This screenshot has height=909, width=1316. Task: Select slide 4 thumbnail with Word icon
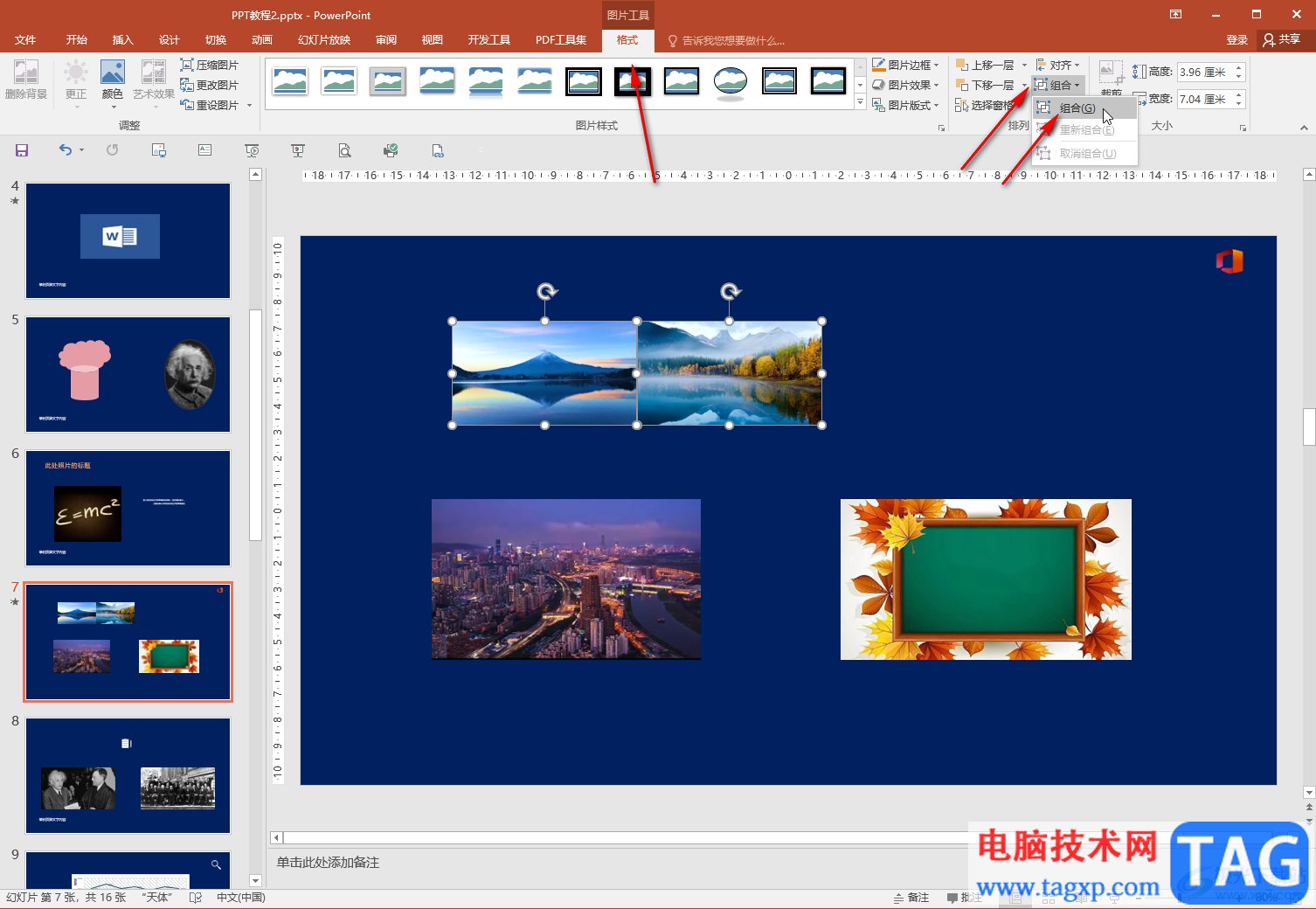click(x=128, y=240)
